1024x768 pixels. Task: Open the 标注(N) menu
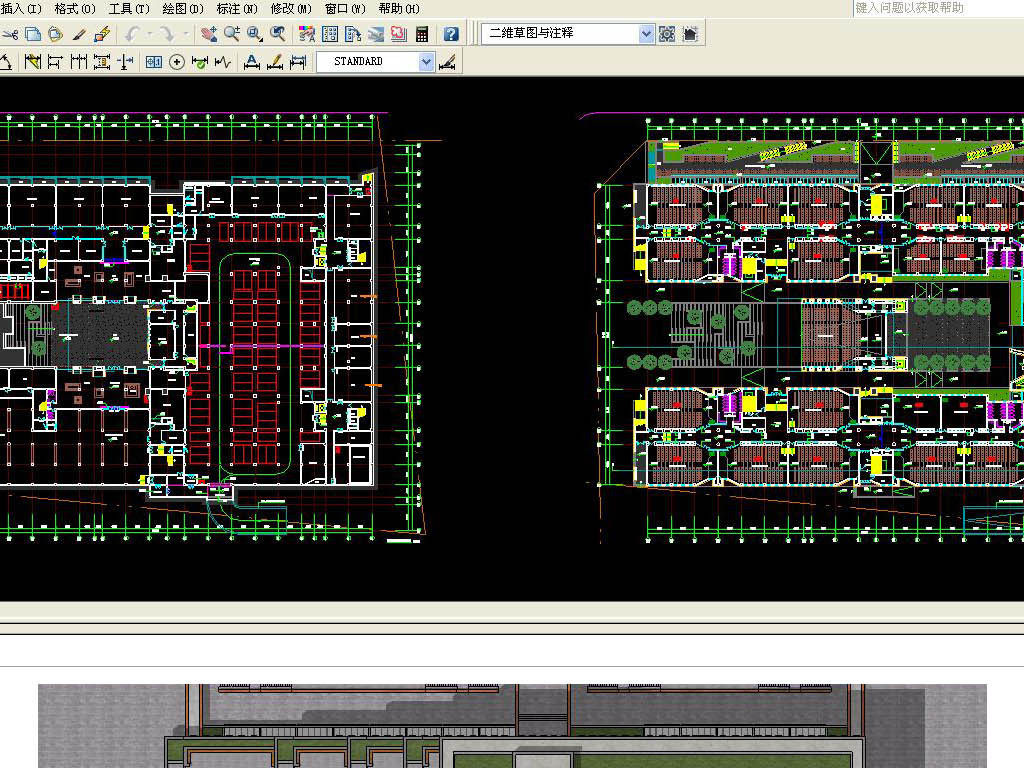click(237, 9)
